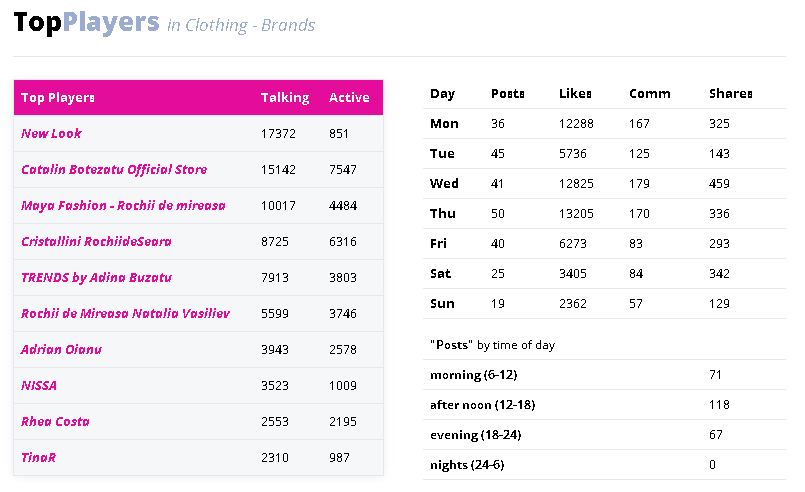The image size is (805, 492).
Task: Open the New Look brand link
Action: 51,134
